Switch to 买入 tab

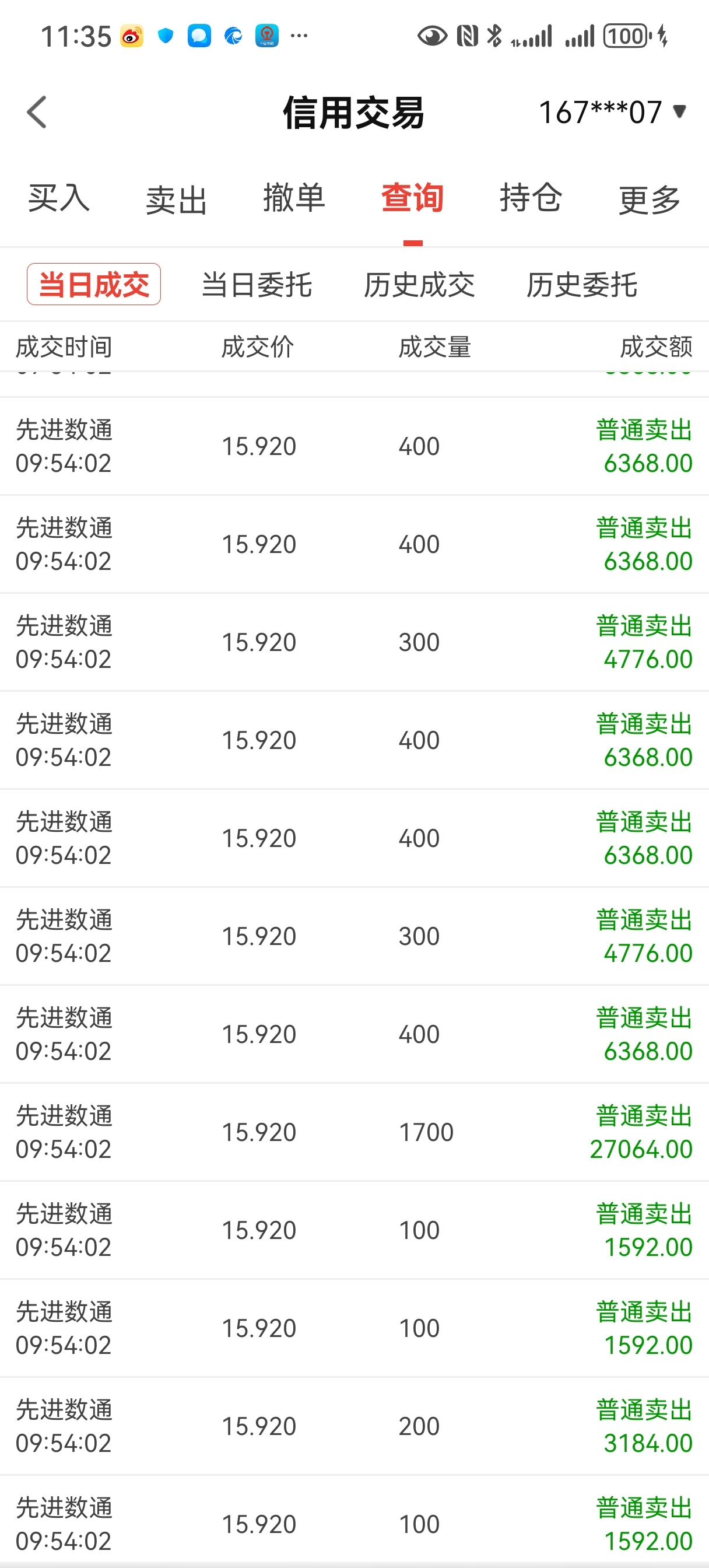pos(58,198)
